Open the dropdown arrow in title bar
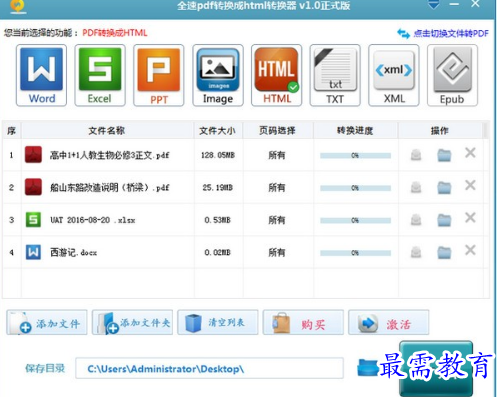 click(x=433, y=5)
